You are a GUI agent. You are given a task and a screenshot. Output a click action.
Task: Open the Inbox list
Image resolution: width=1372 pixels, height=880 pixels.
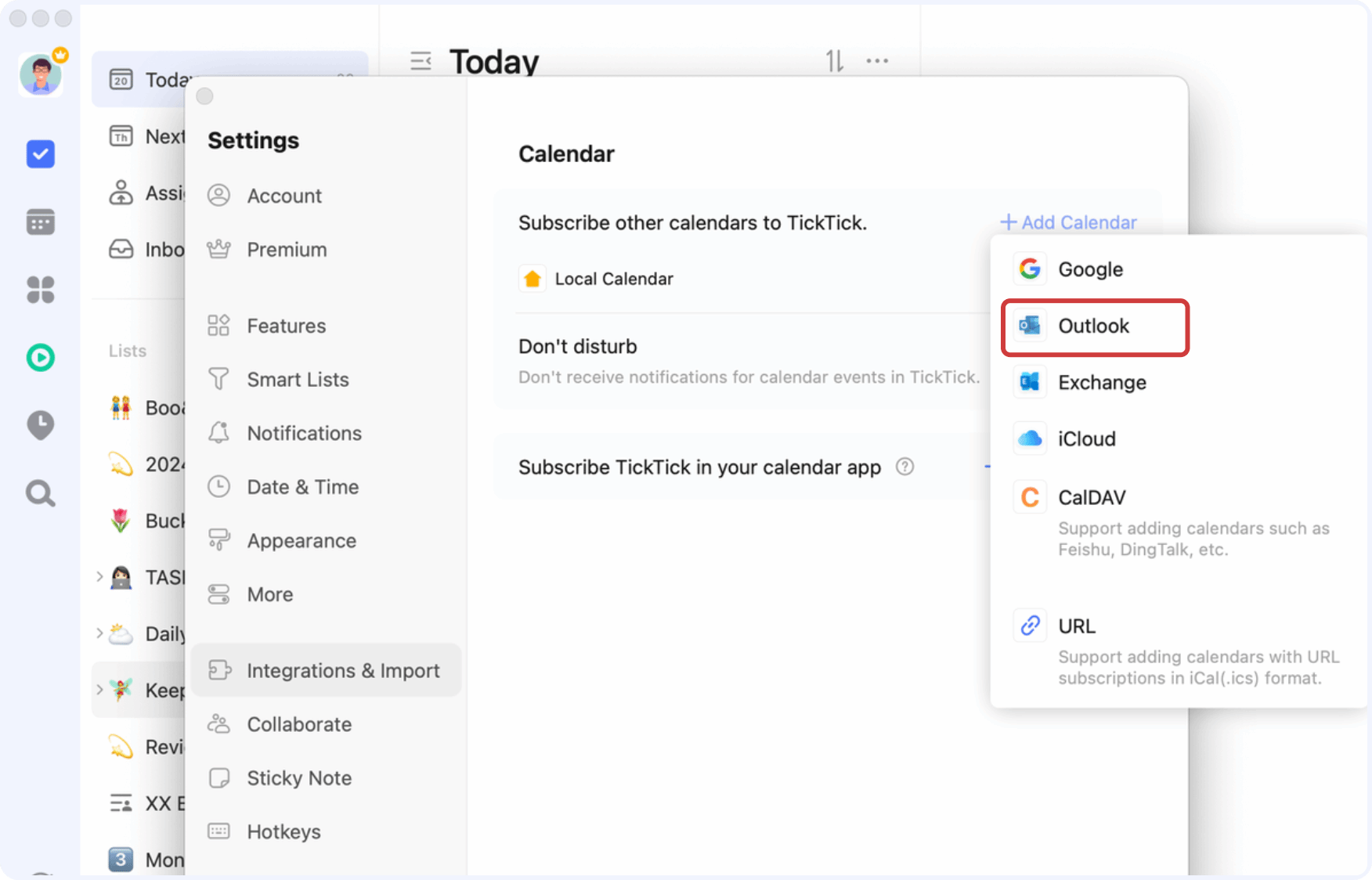tap(139, 250)
